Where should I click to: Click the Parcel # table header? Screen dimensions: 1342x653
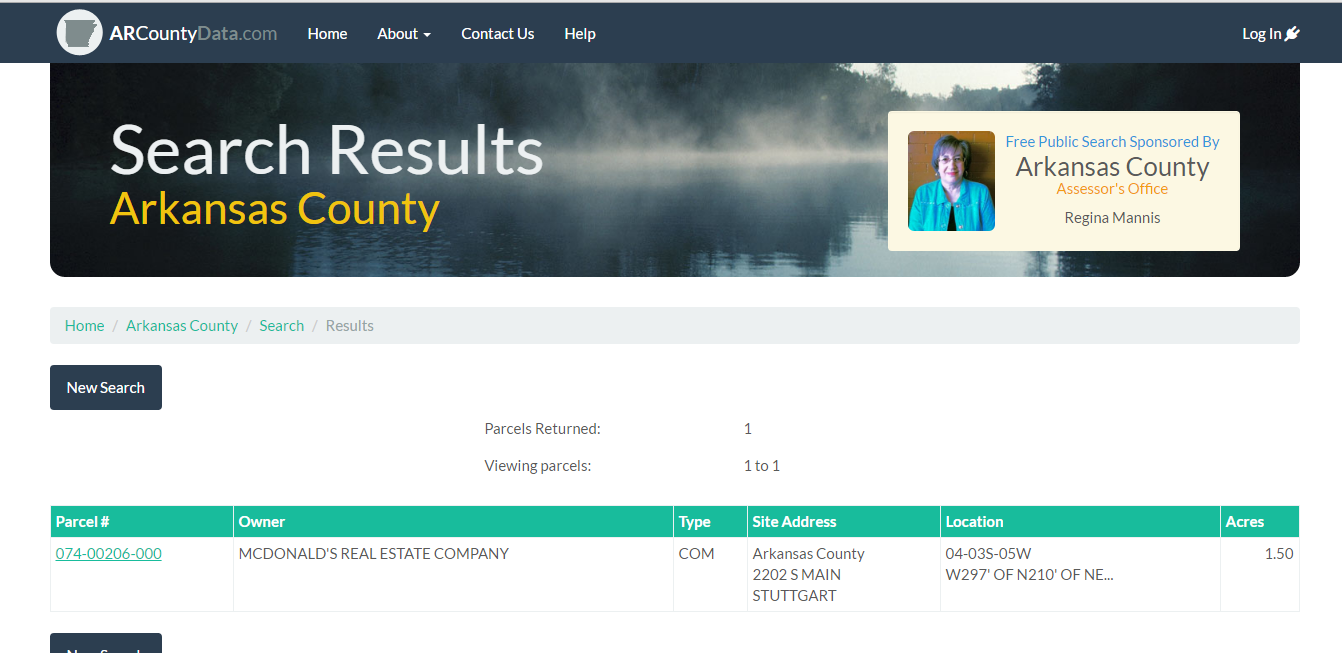tap(82, 521)
